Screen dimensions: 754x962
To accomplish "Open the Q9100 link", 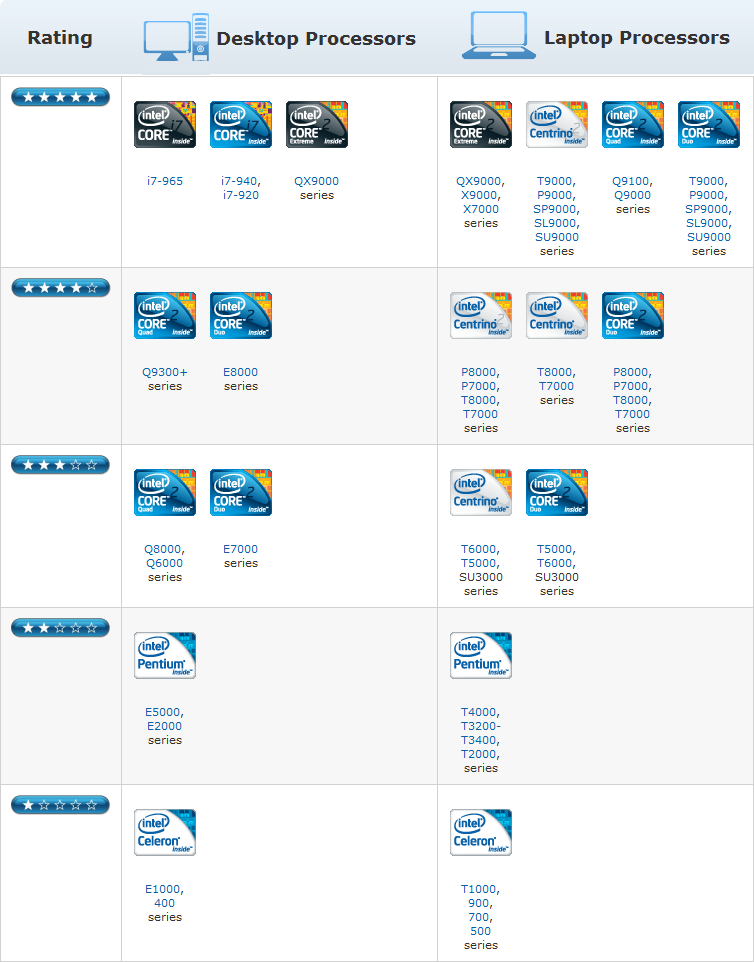I will coord(631,181).
